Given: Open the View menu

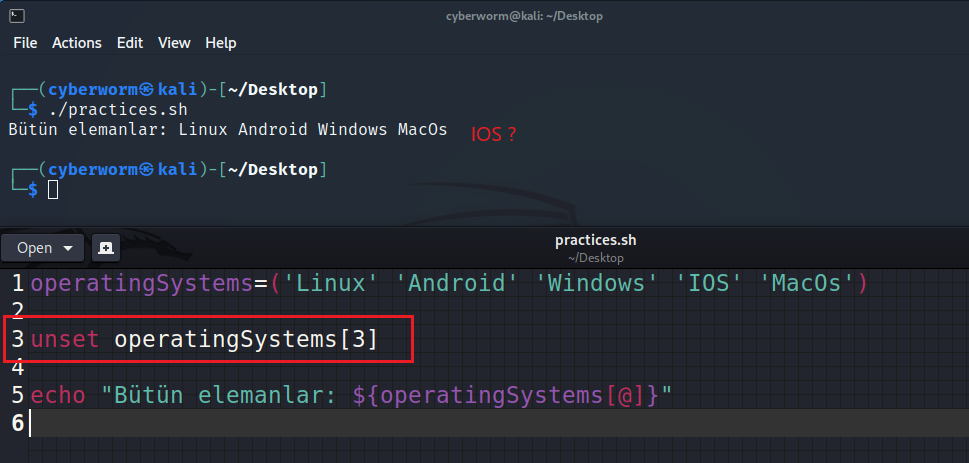Looking at the screenshot, I should 174,43.
